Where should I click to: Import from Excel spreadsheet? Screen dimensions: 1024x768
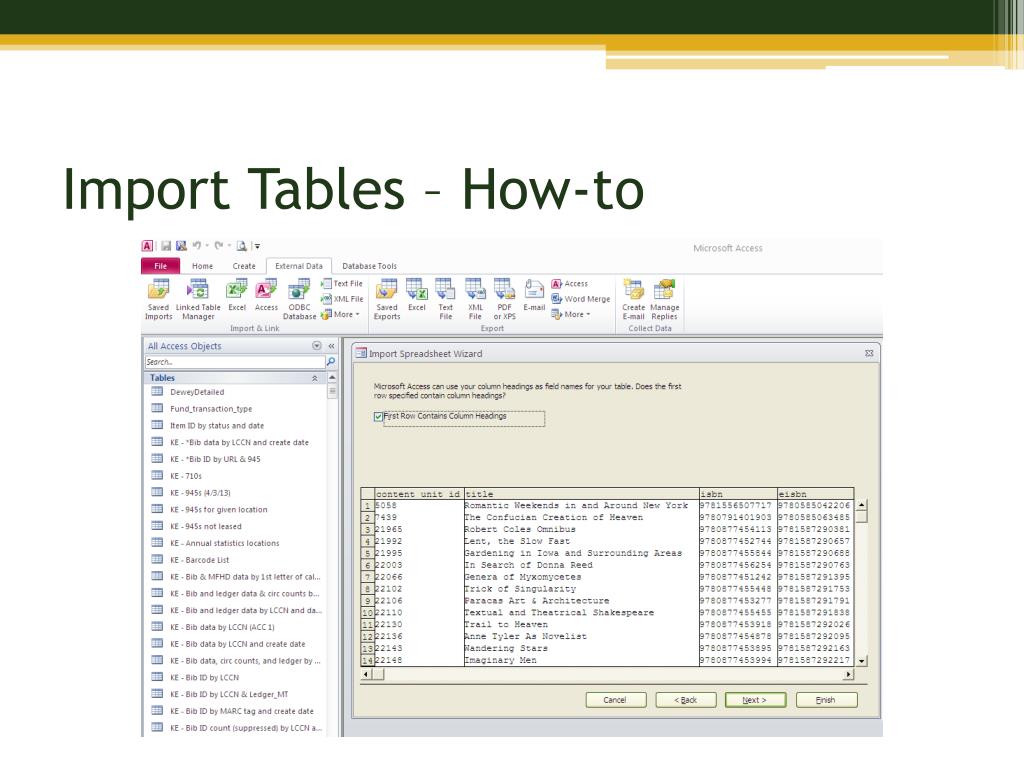236,295
